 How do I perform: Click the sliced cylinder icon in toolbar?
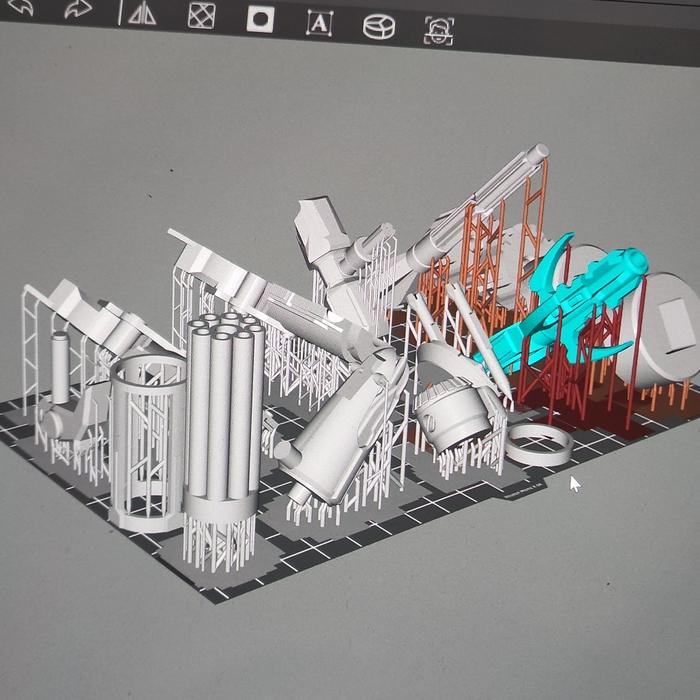tap(378, 26)
